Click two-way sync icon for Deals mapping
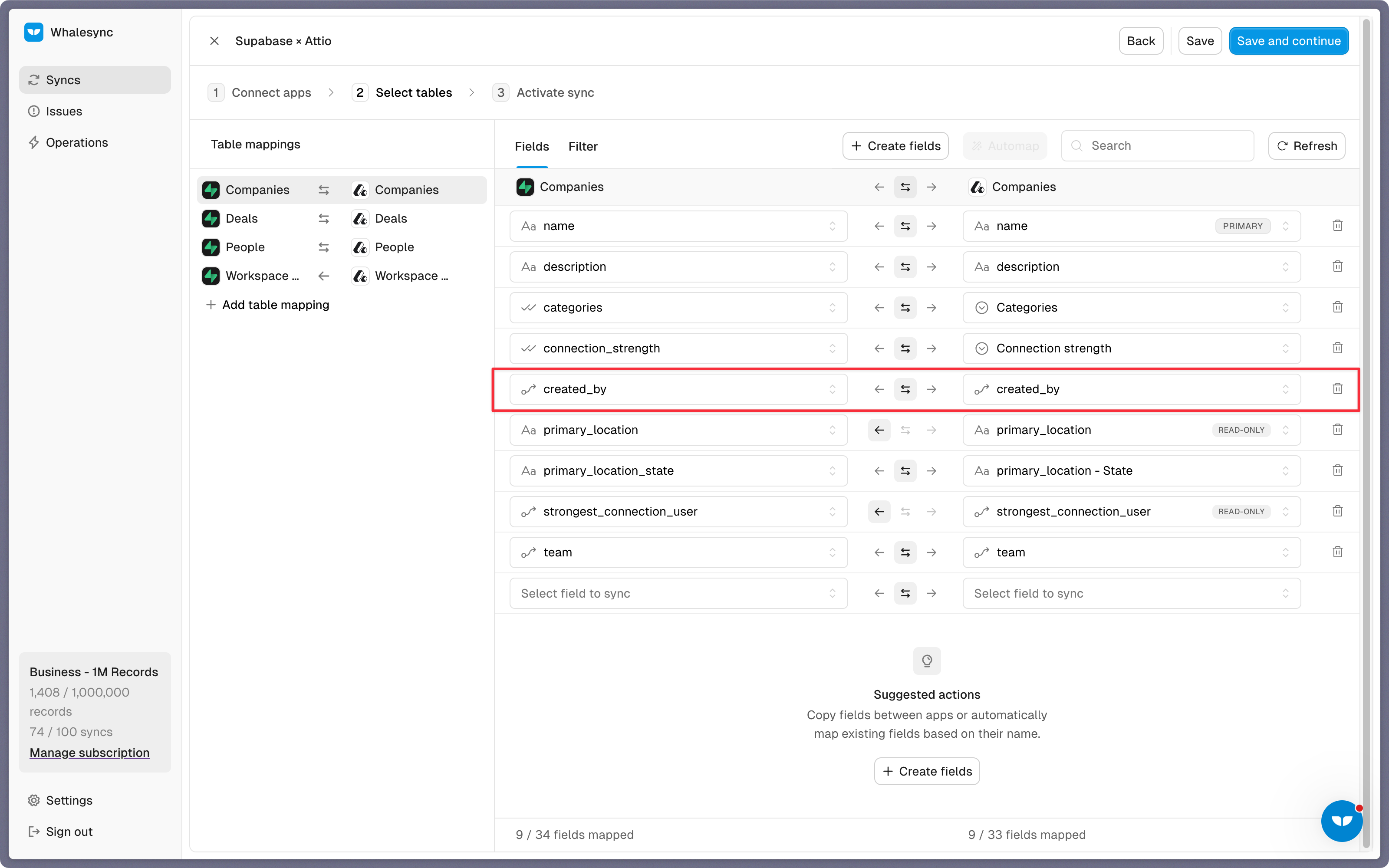 pyautogui.click(x=324, y=219)
